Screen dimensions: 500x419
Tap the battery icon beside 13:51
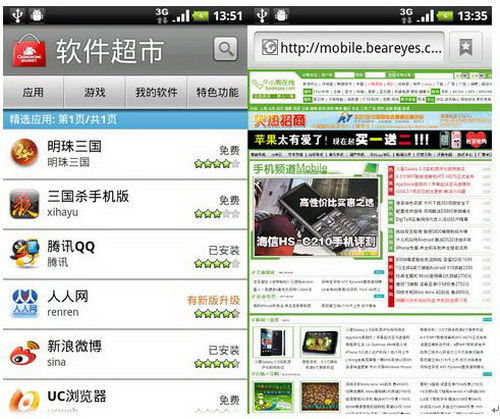[x=200, y=16]
